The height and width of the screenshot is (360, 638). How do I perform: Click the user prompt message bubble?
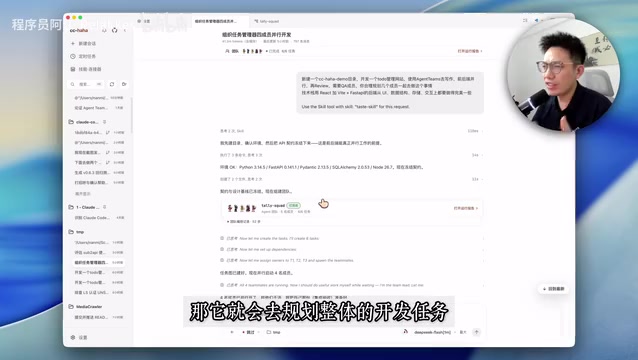[x=390, y=93]
